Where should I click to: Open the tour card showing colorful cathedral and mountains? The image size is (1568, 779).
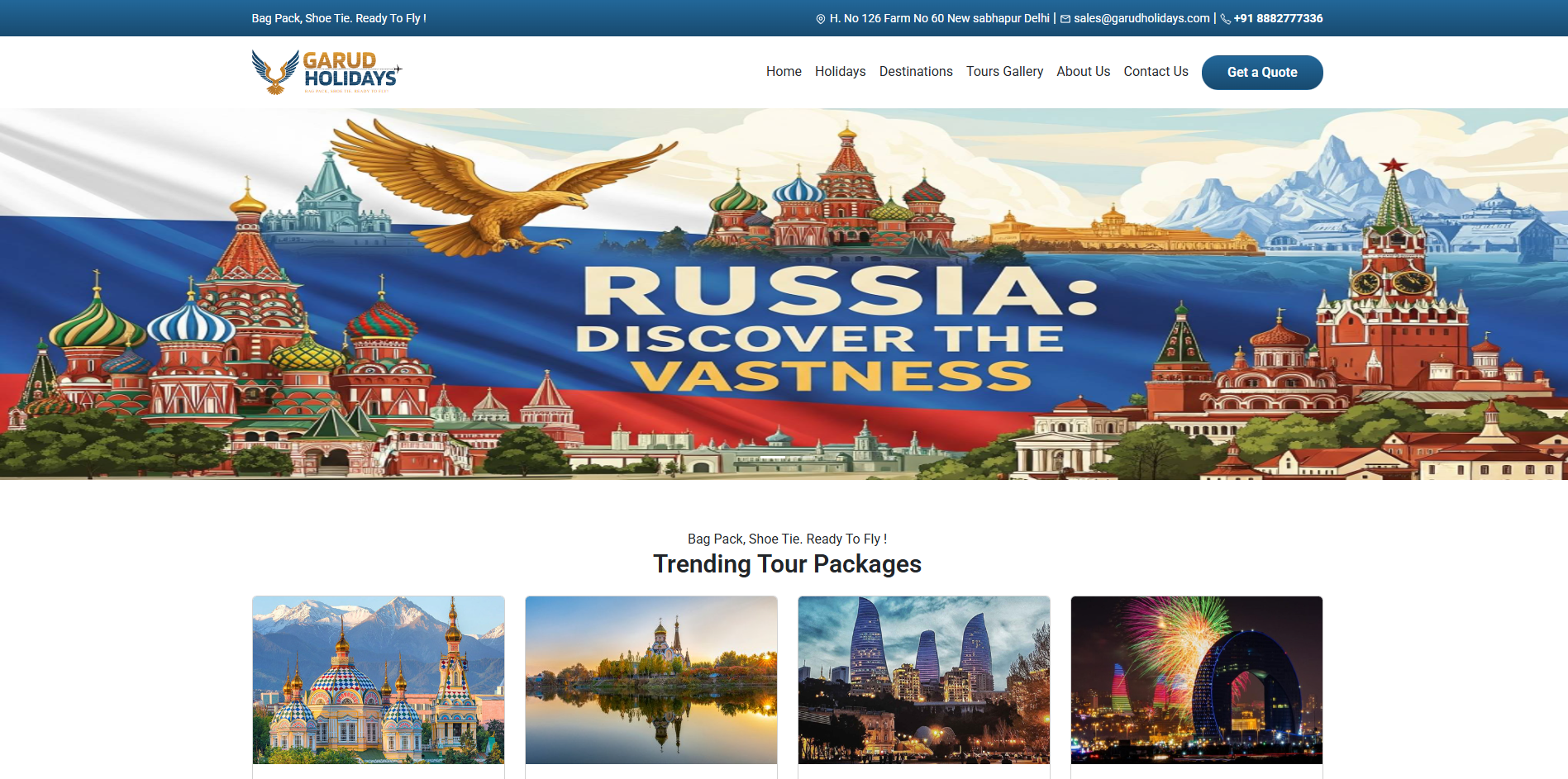(379, 680)
